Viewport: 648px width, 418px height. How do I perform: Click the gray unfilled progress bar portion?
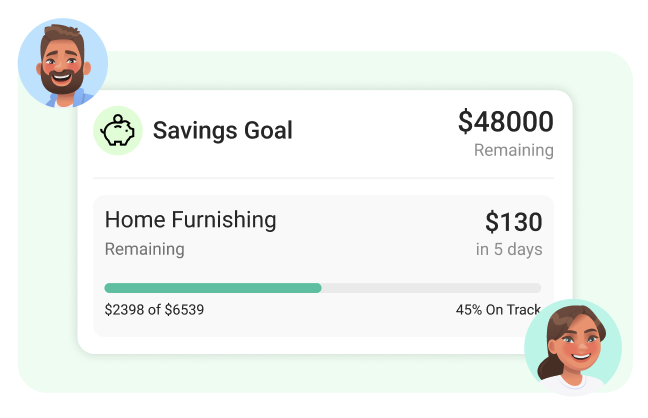tap(430, 288)
